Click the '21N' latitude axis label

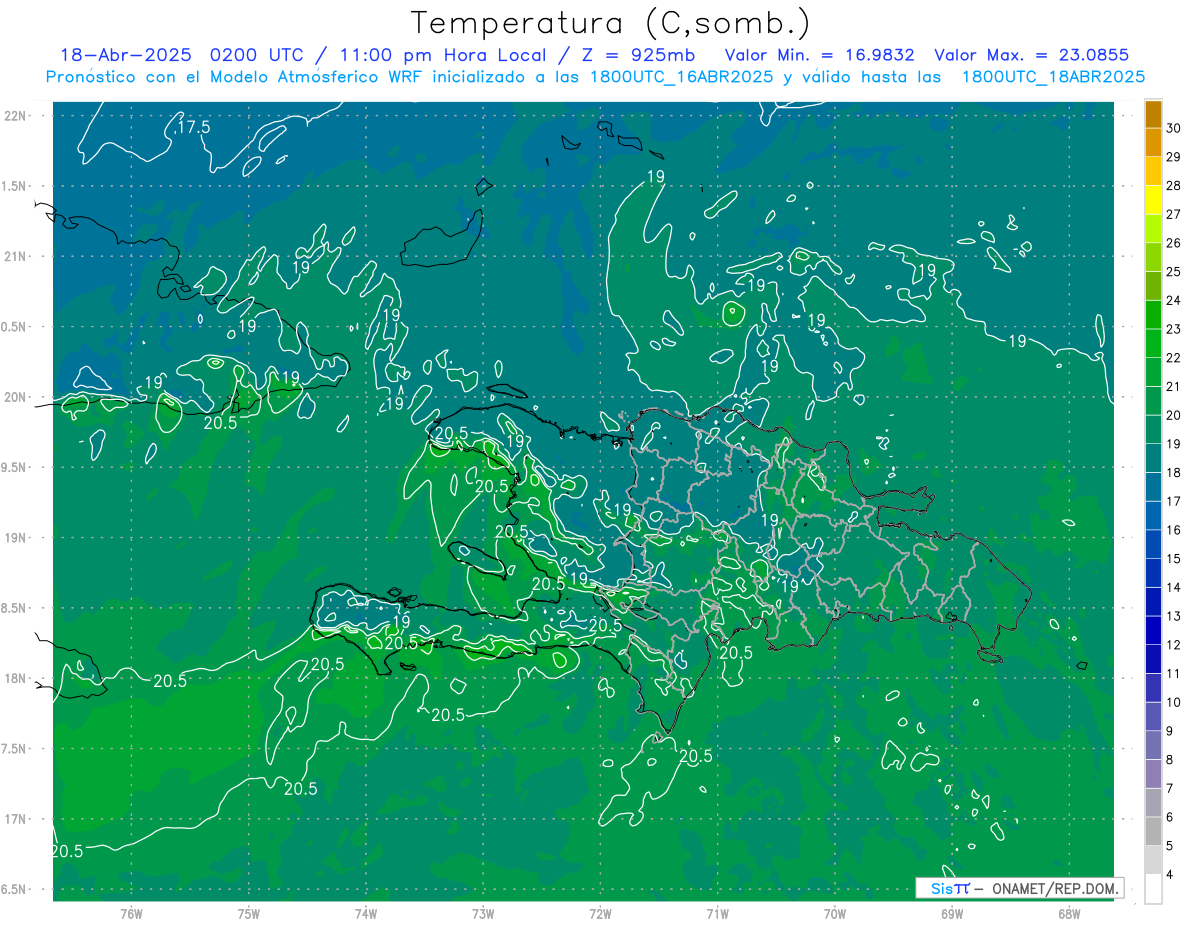[x=16, y=256]
